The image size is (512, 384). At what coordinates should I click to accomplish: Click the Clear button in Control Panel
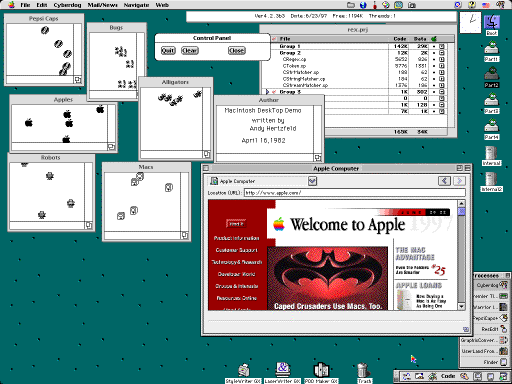click(x=190, y=50)
